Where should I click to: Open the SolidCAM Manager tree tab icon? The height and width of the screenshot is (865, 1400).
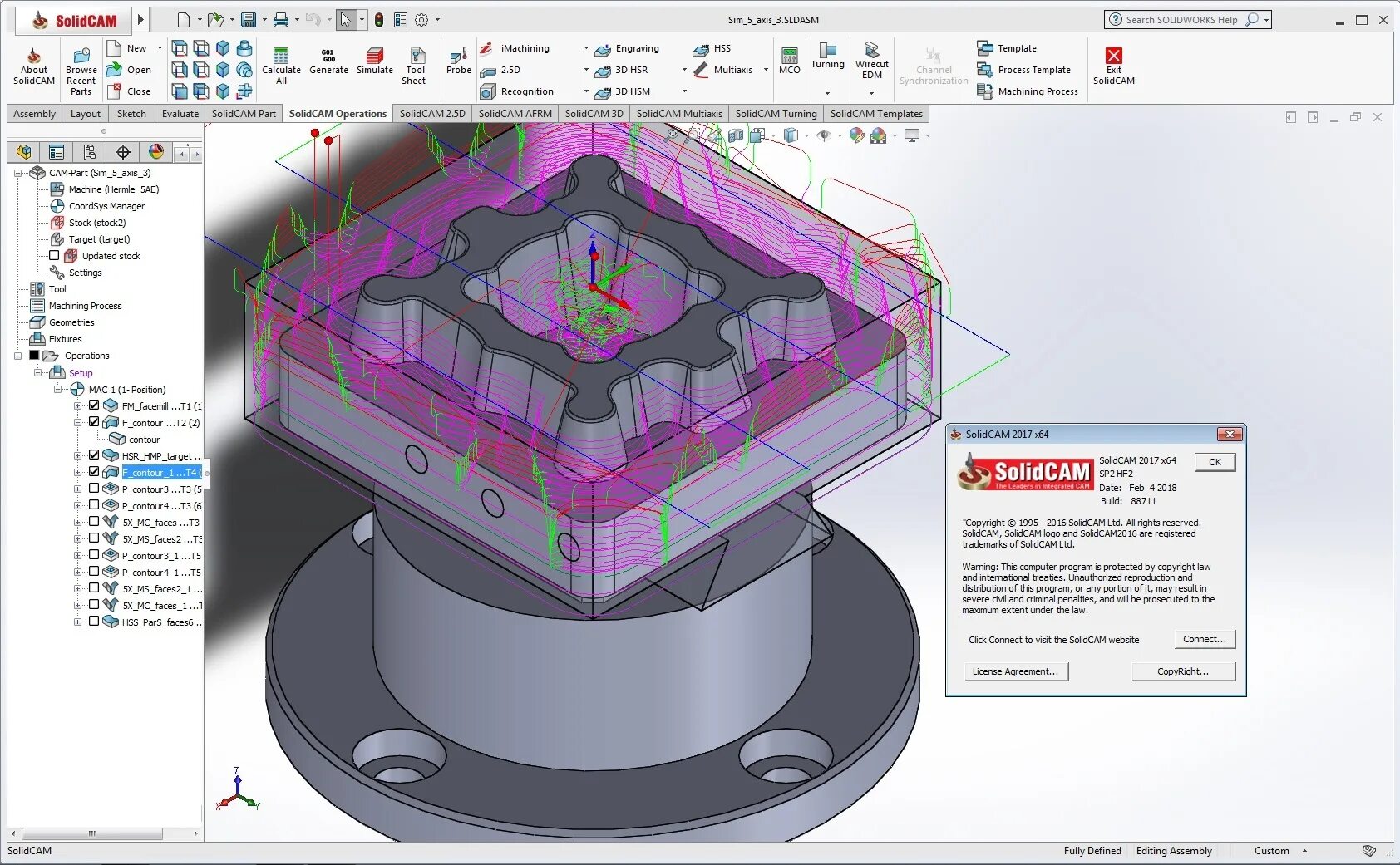[23, 152]
